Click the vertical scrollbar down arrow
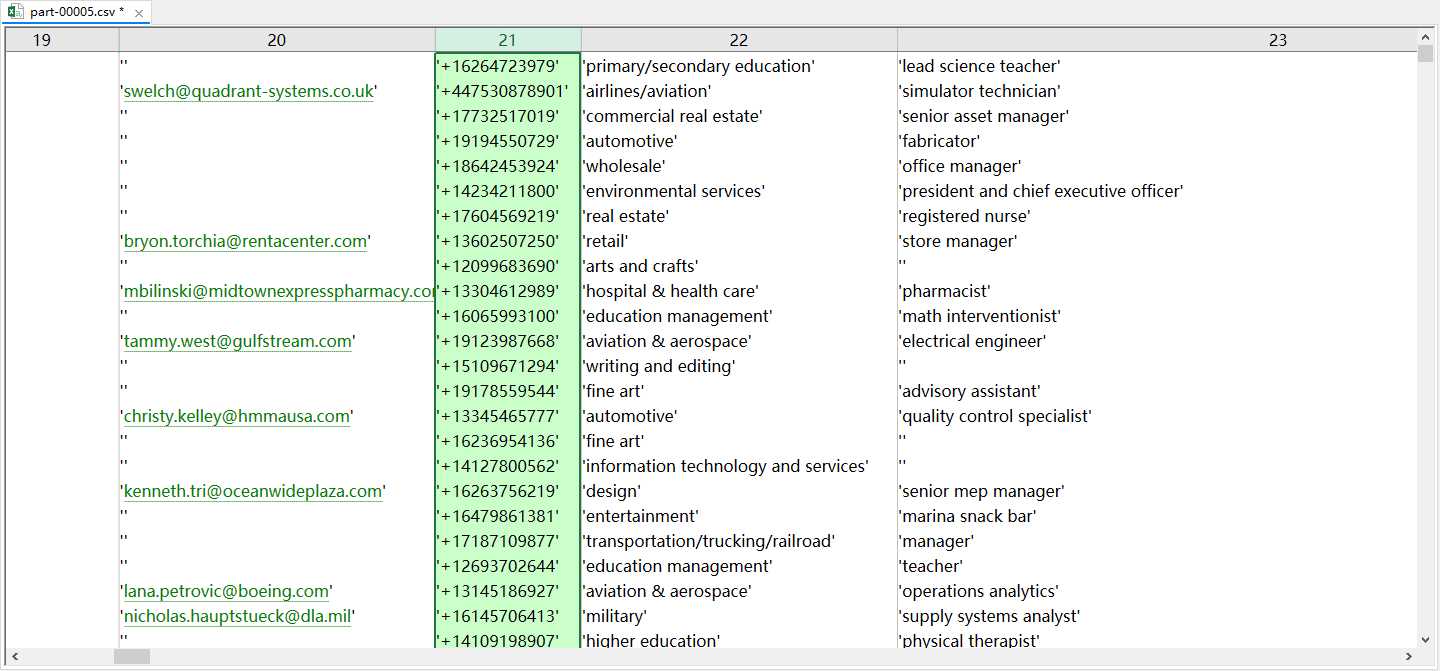The height and width of the screenshot is (671, 1440). (x=1425, y=640)
